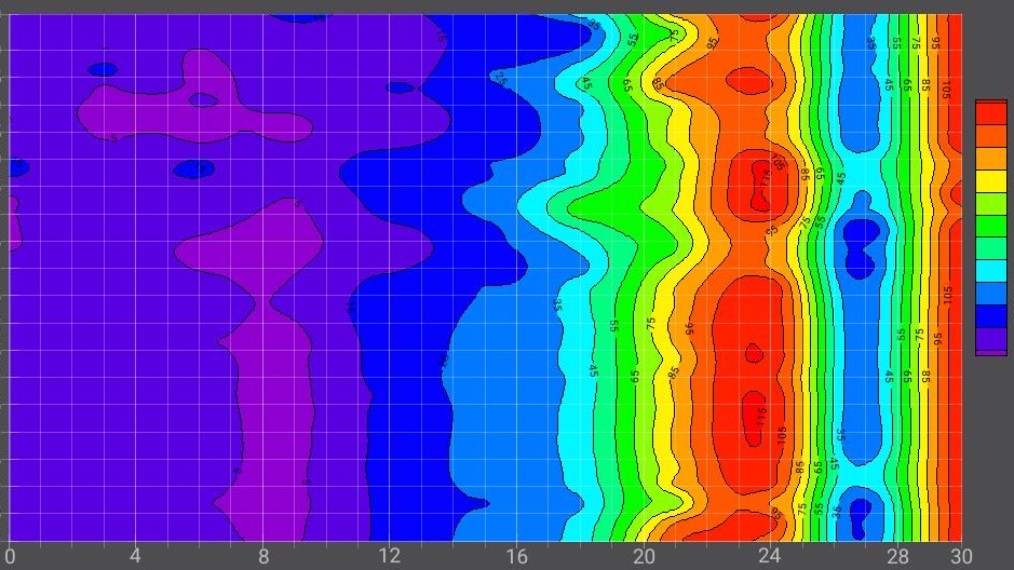The image size is (1014, 570).
Task: Click x-axis tick label 30
Action: pos(961,556)
